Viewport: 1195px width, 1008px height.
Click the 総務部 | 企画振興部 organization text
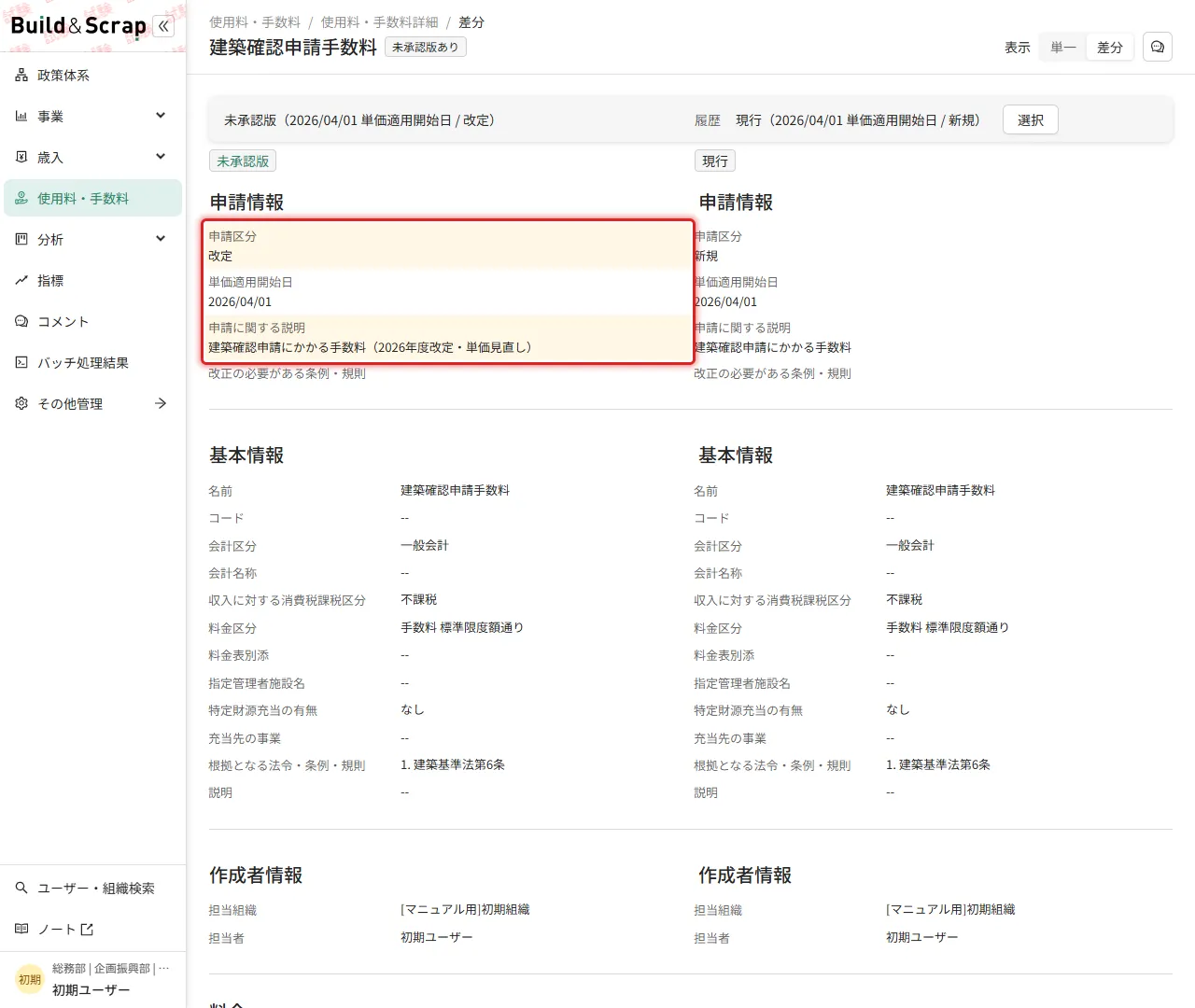(x=111, y=969)
